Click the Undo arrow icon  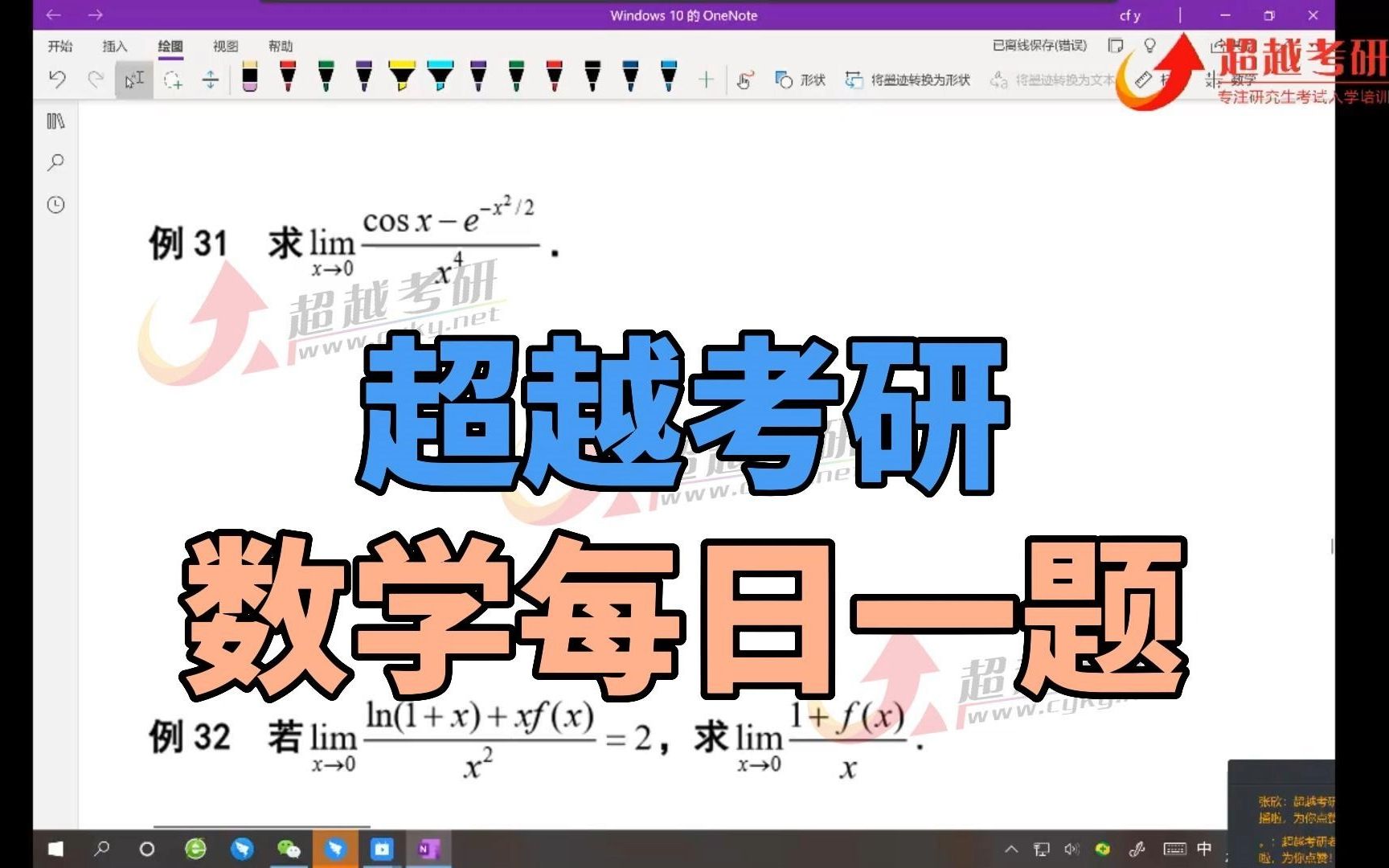point(56,79)
